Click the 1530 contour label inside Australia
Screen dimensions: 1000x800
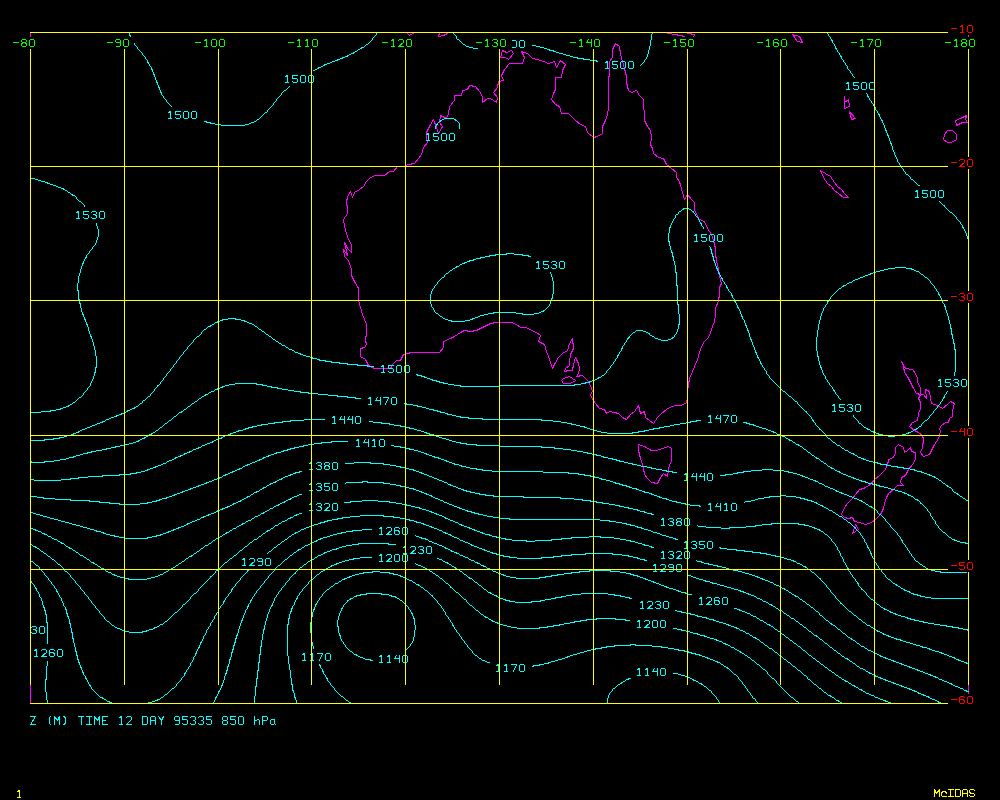[x=549, y=265]
